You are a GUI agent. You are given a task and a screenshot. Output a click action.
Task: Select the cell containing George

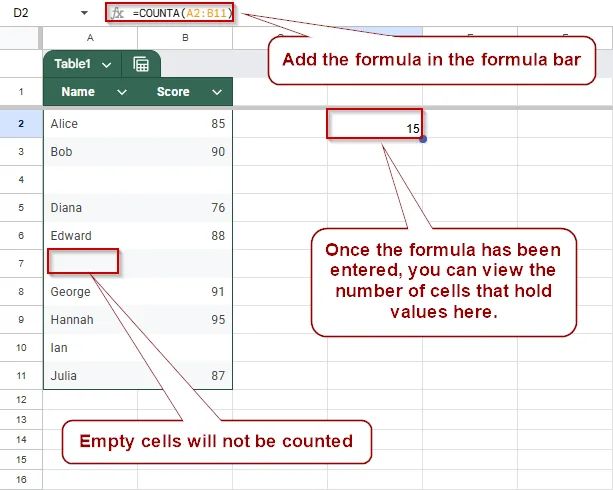point(90,292)
